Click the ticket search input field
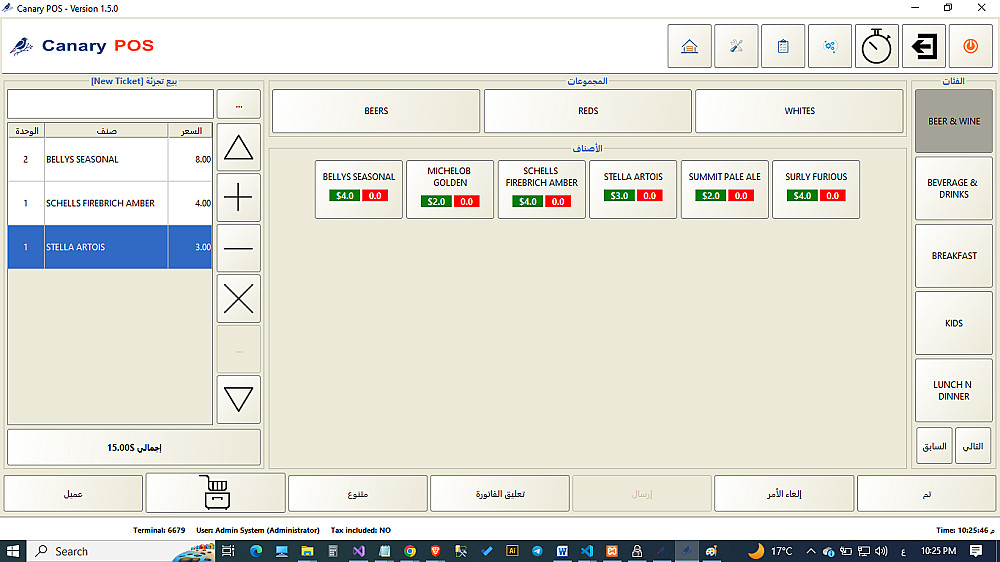Image resolution: width=1000 pixels, height=562 pixels. [x=110, y=104]
